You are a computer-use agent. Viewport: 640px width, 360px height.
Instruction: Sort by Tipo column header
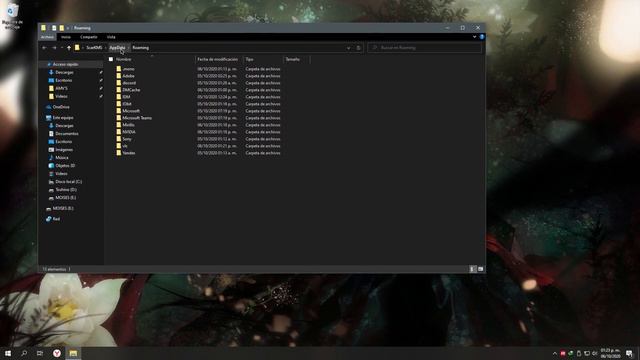coord(249,59)
